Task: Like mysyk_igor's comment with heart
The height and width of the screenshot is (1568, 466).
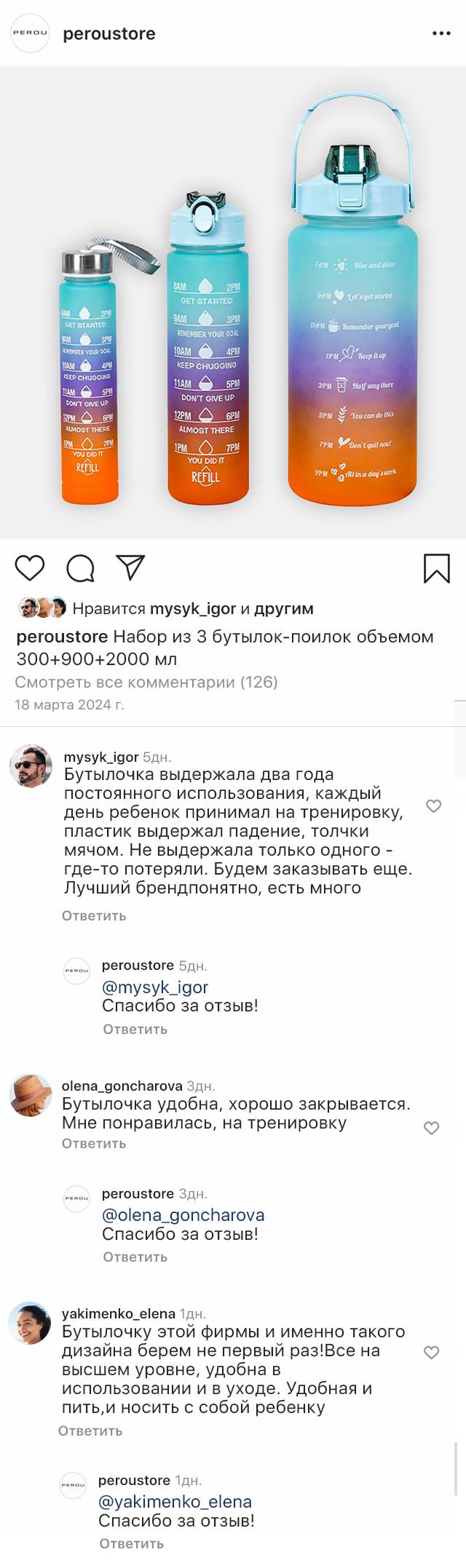Action: (x=433, y=806)
